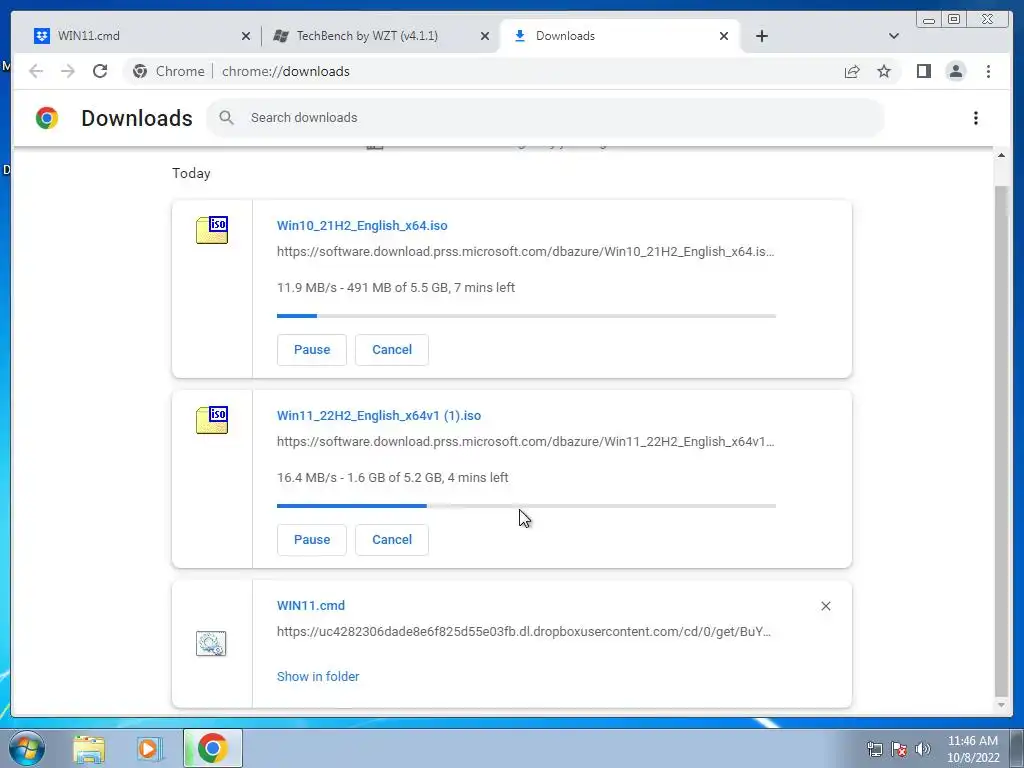Click the Win10 download speed status text

(396, 287)
